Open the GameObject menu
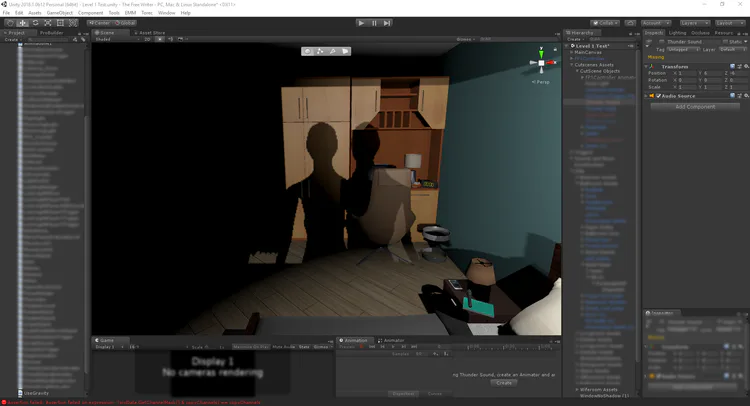Viewport: 750px width, 406px height. point(60,13)
